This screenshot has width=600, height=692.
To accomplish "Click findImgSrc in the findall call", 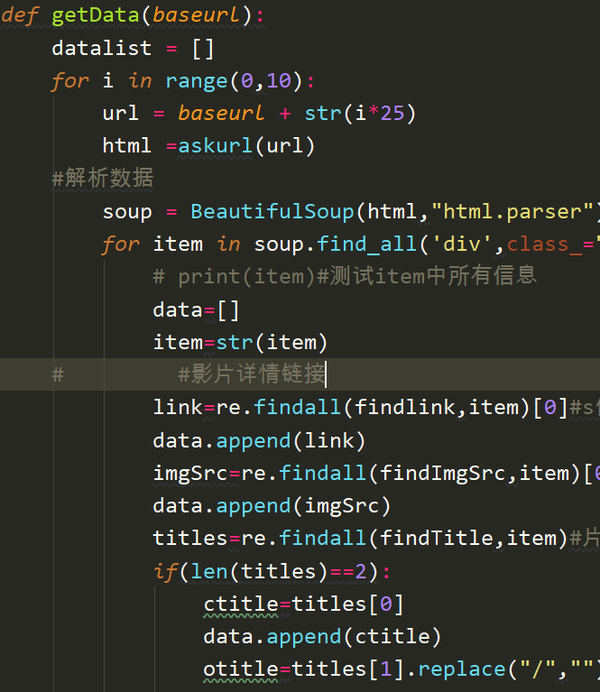I will pos(442,473).
